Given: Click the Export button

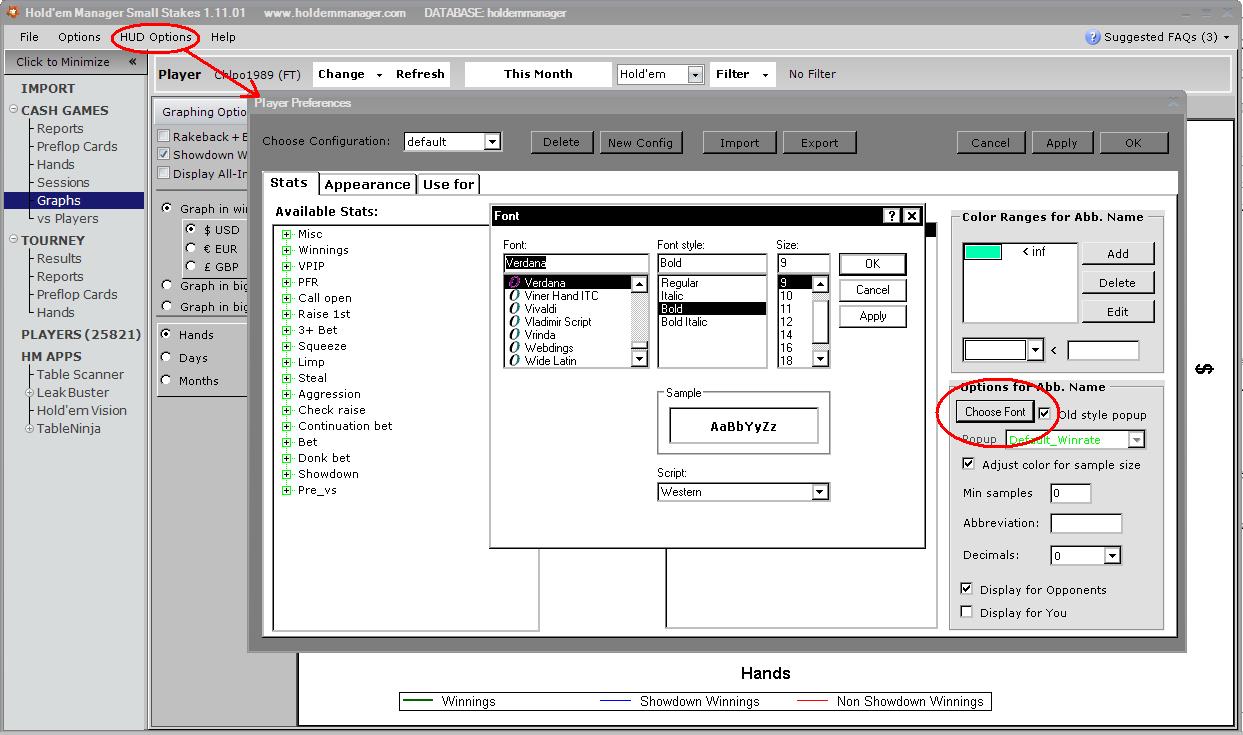Looking at the screenshot, I should pos(819,142).
